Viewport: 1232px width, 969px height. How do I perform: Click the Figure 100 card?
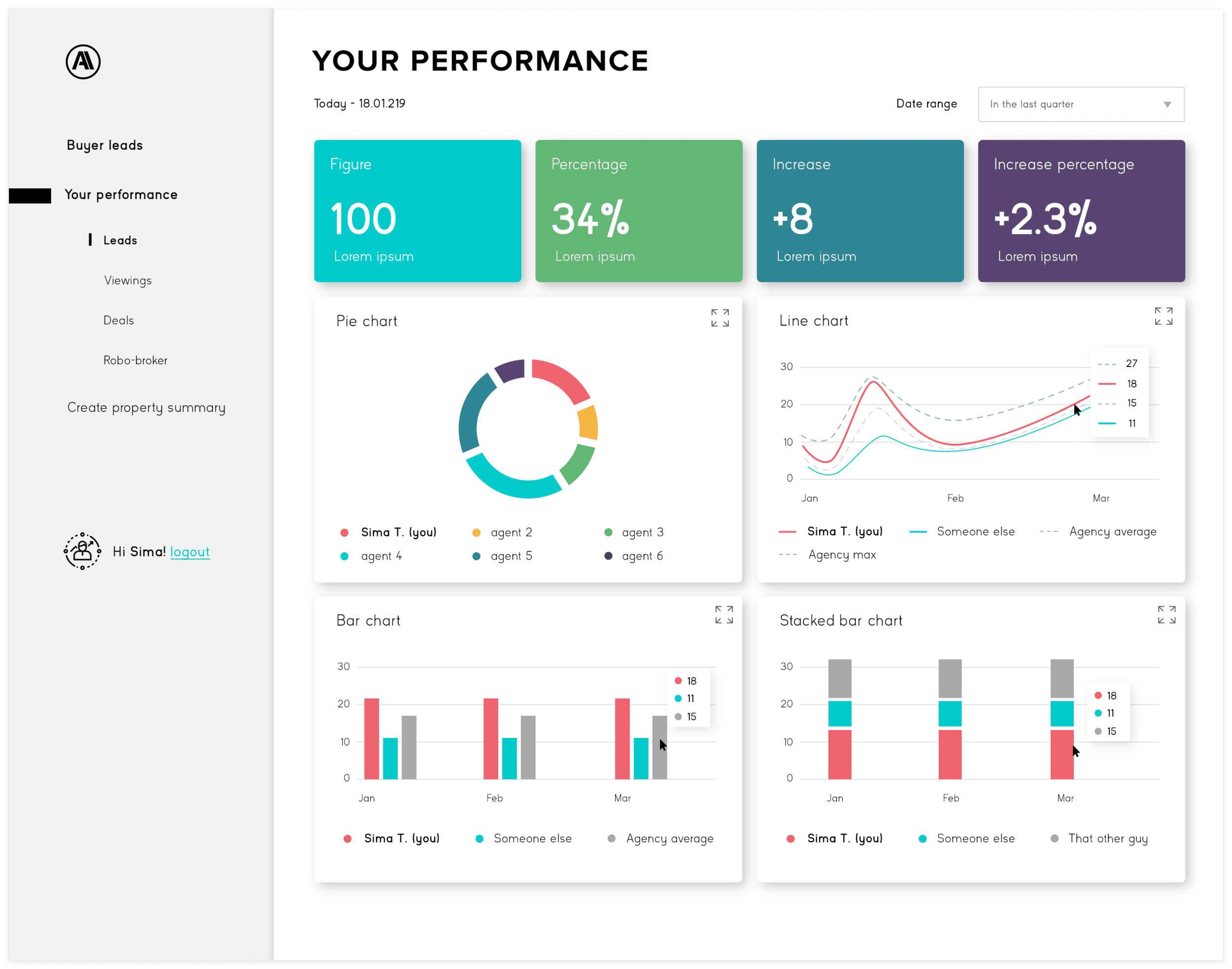coord(417,211)
